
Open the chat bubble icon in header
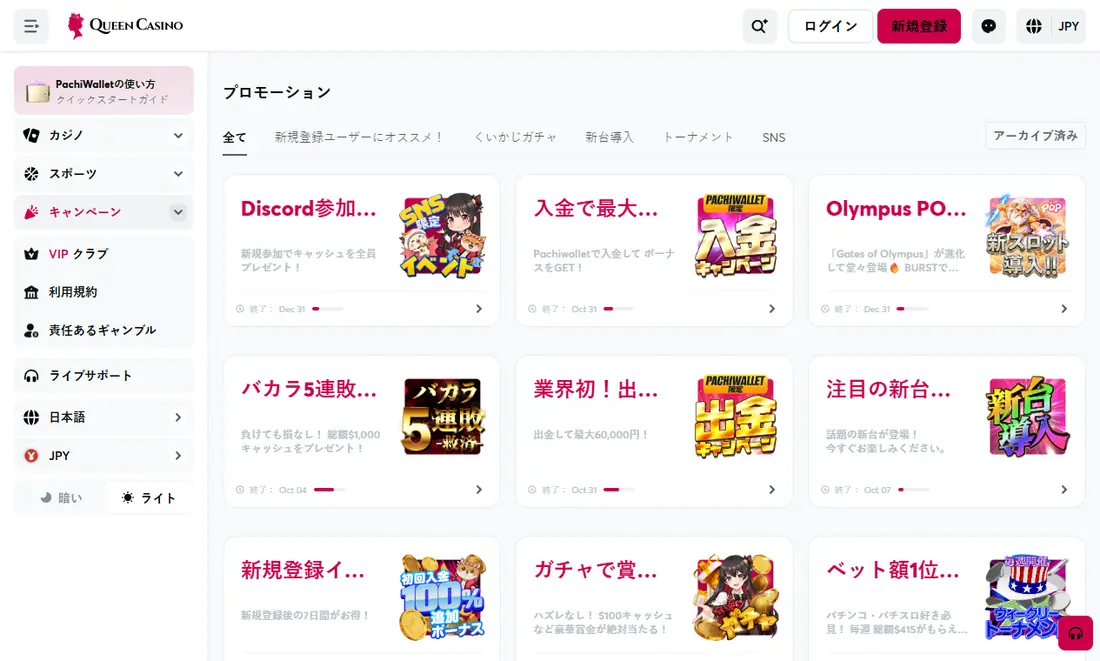pyautogui.click(x=988, y=26)
